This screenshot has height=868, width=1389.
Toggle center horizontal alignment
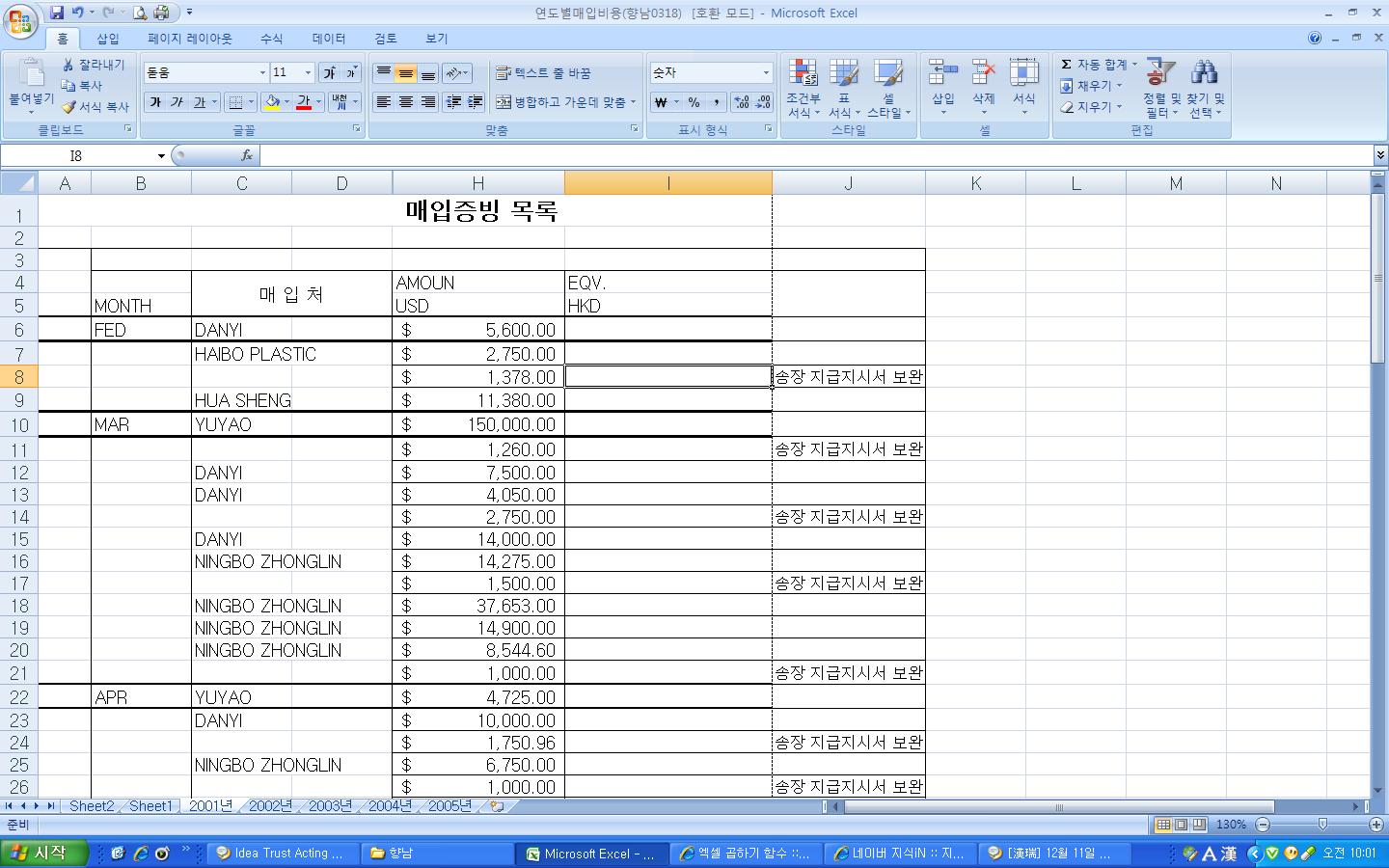tap(406, 102)
